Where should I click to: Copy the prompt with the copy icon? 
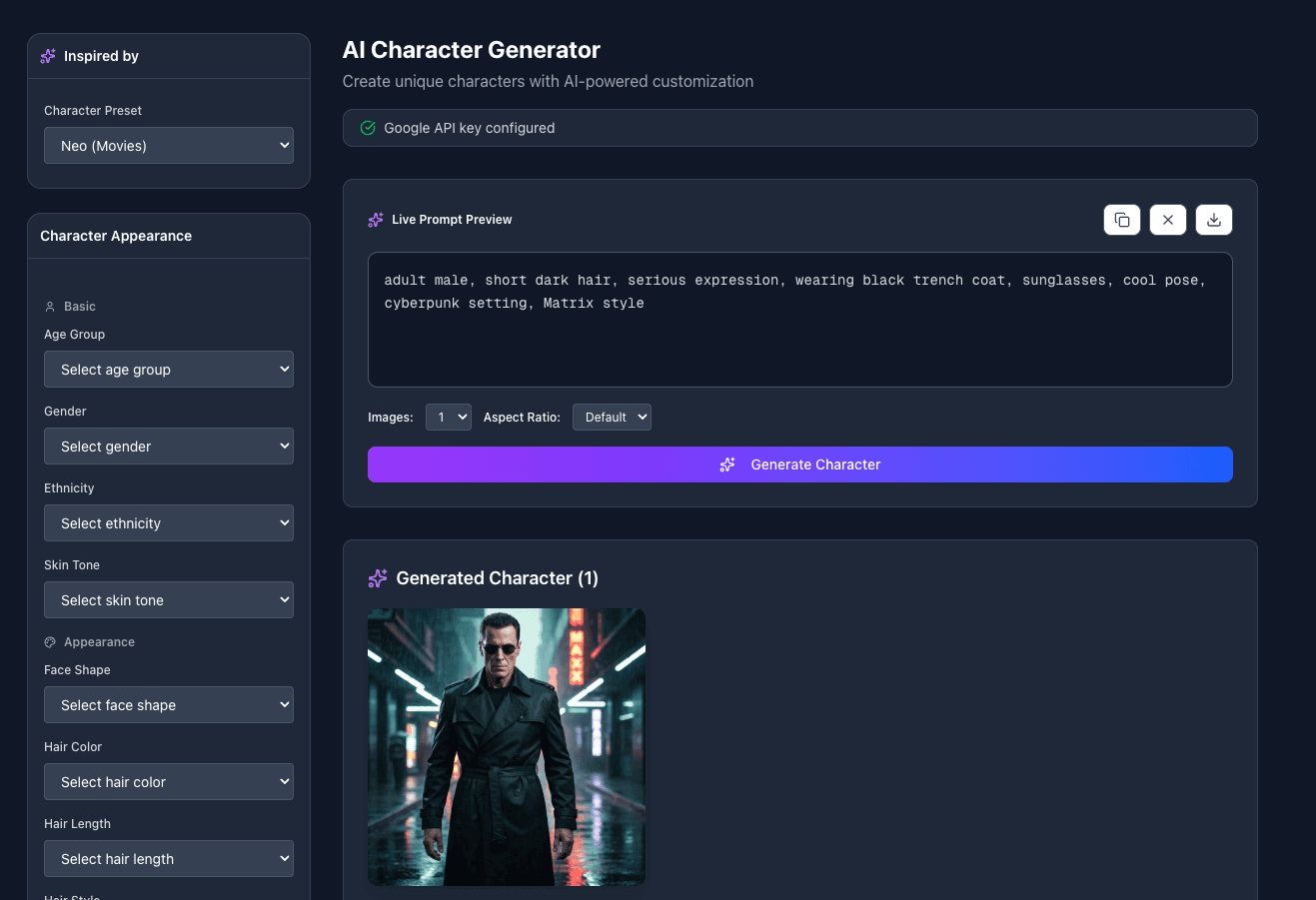(x=1122, y=220)
